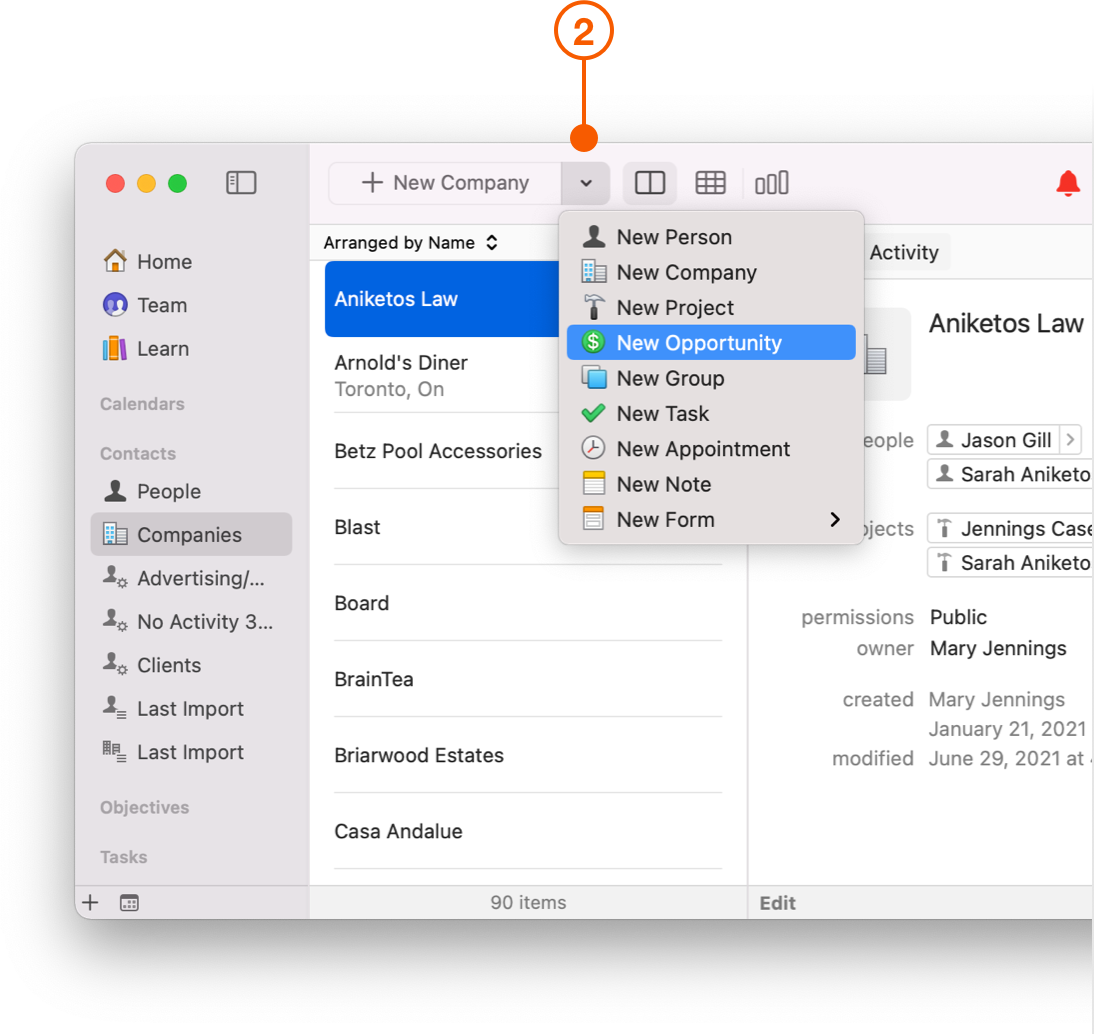
Task: Click the owner Mary Jennings
Action: pos(998,649)
